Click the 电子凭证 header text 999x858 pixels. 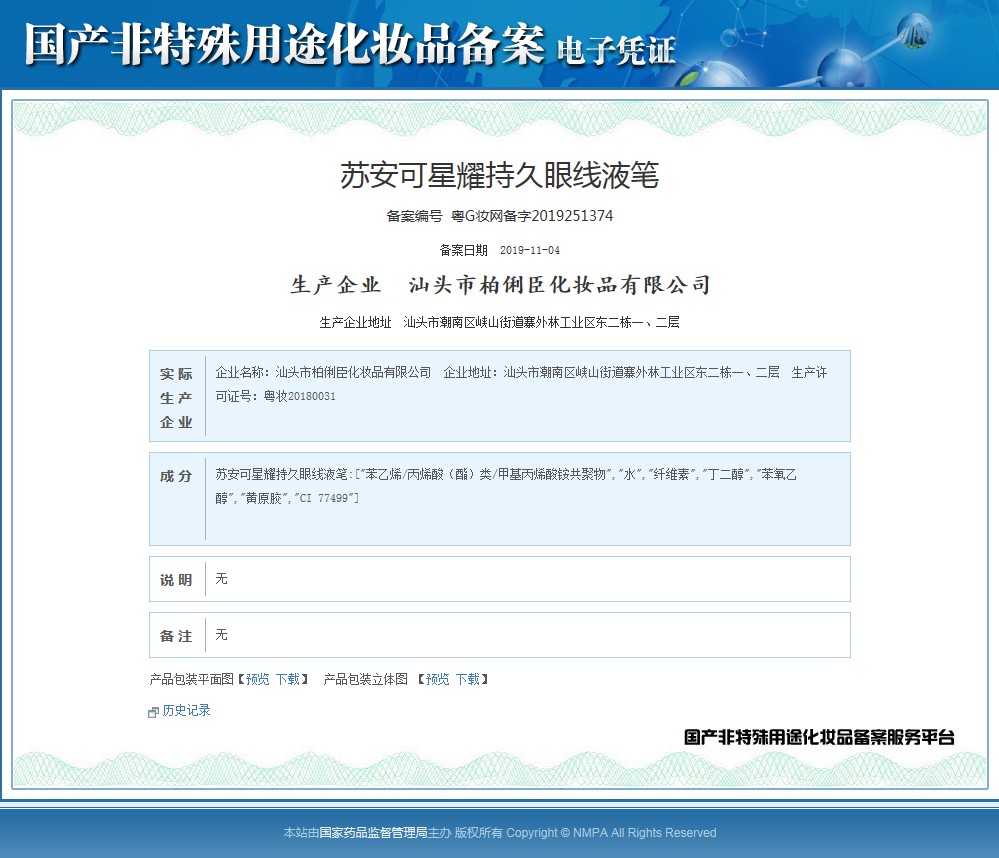click(x=615, y=50)
